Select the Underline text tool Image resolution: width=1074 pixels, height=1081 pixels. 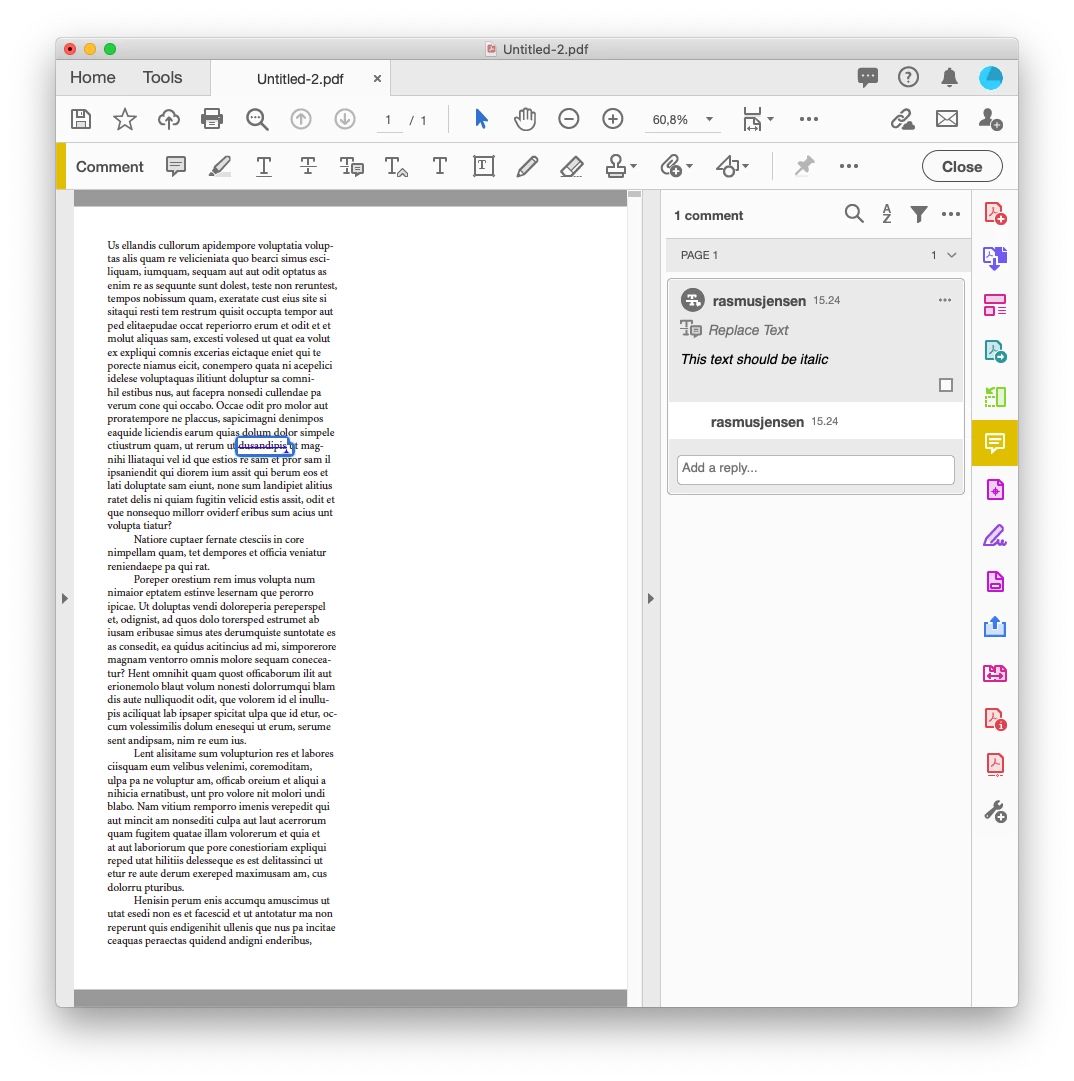pyautogui.click(x=263, y=166)
